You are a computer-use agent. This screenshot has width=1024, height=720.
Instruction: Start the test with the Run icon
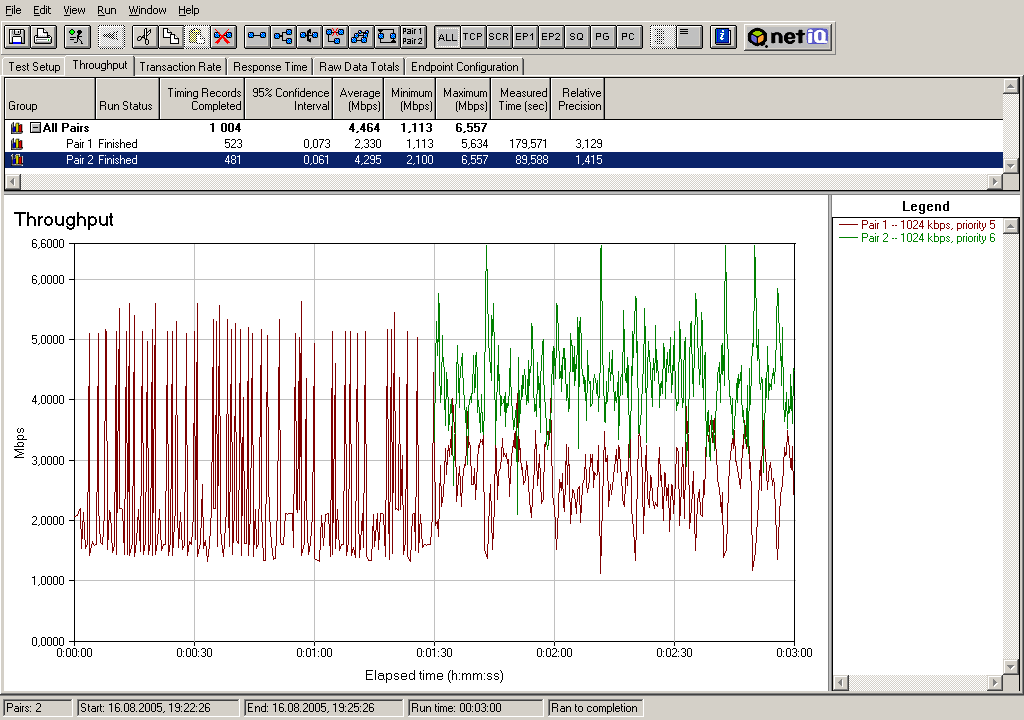(x=76, y=37)
